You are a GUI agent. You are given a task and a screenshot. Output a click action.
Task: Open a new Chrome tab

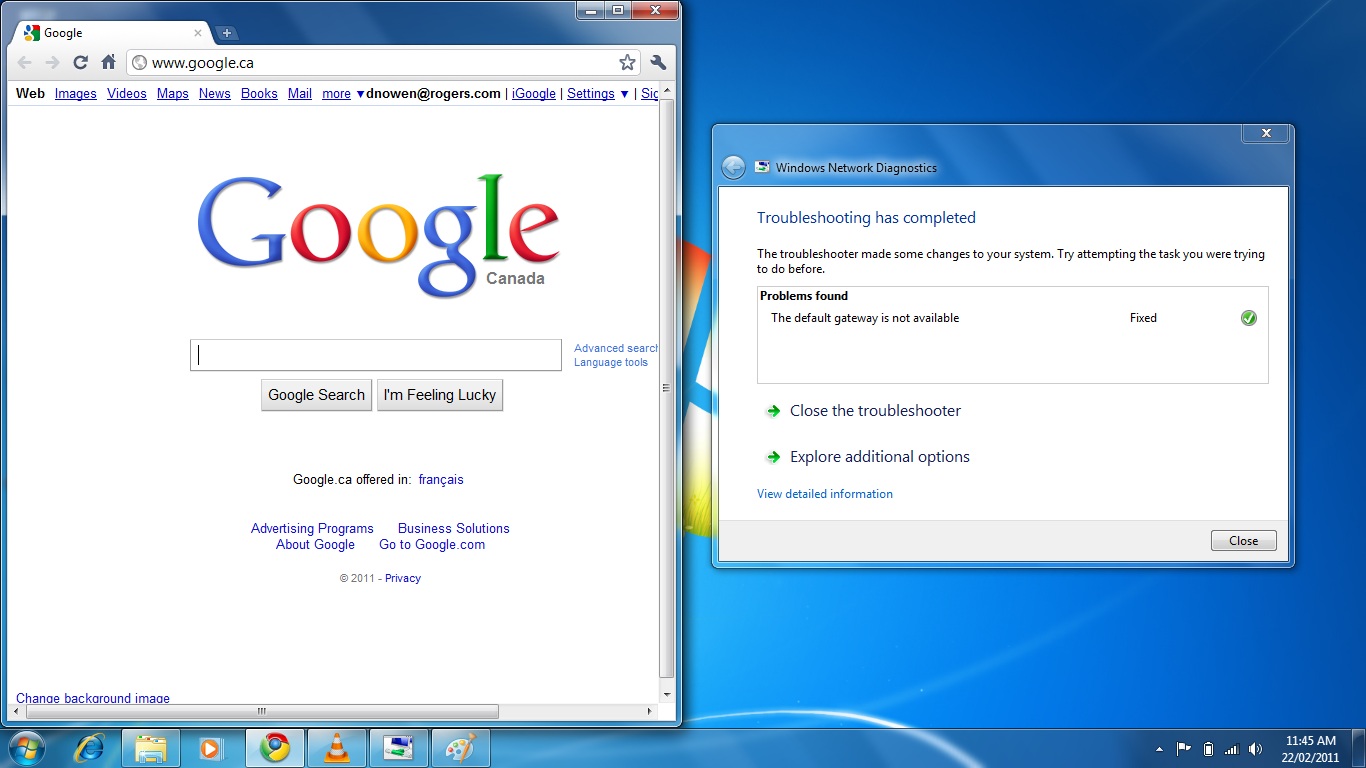227,33
